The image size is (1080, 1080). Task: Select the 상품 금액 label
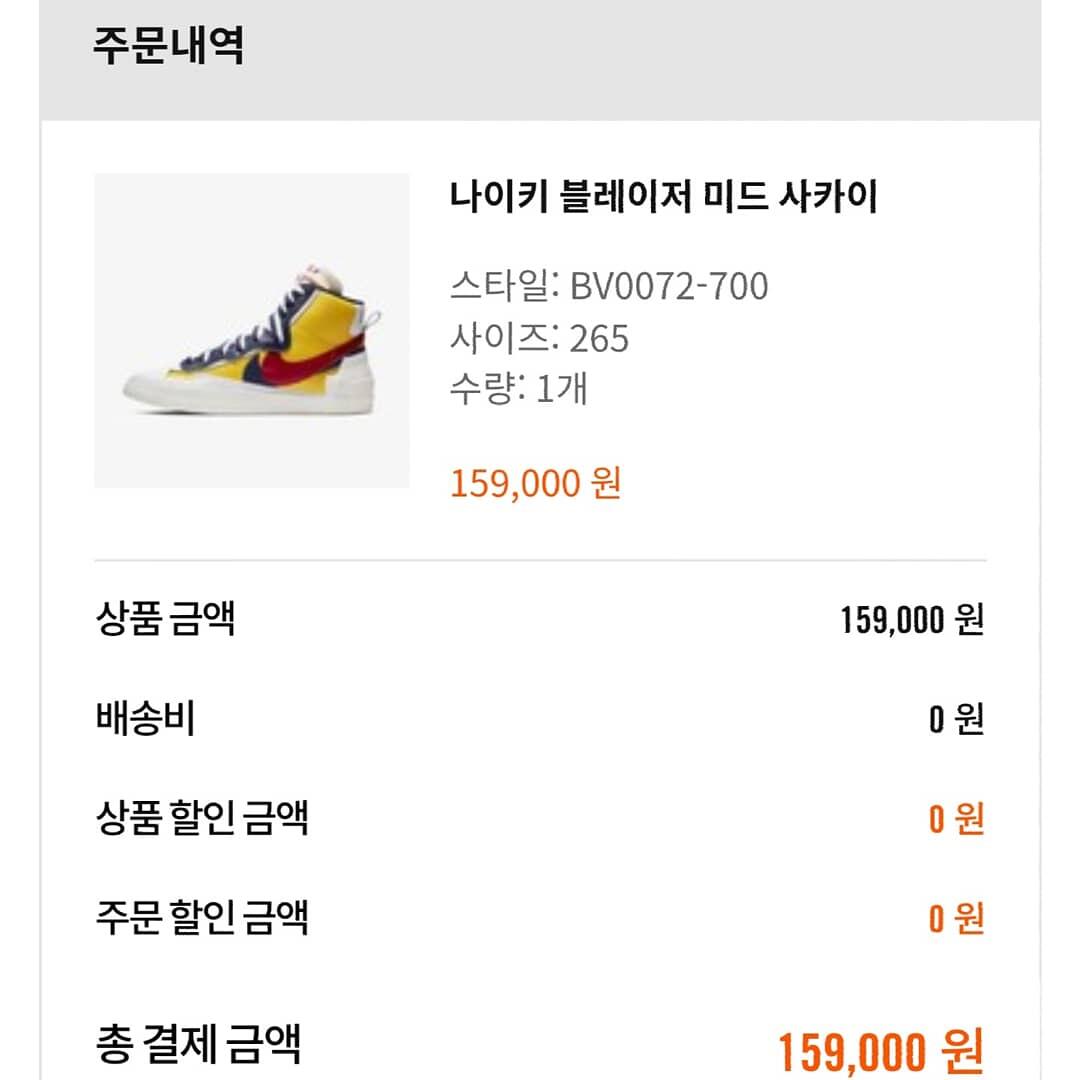coord(164,619)
